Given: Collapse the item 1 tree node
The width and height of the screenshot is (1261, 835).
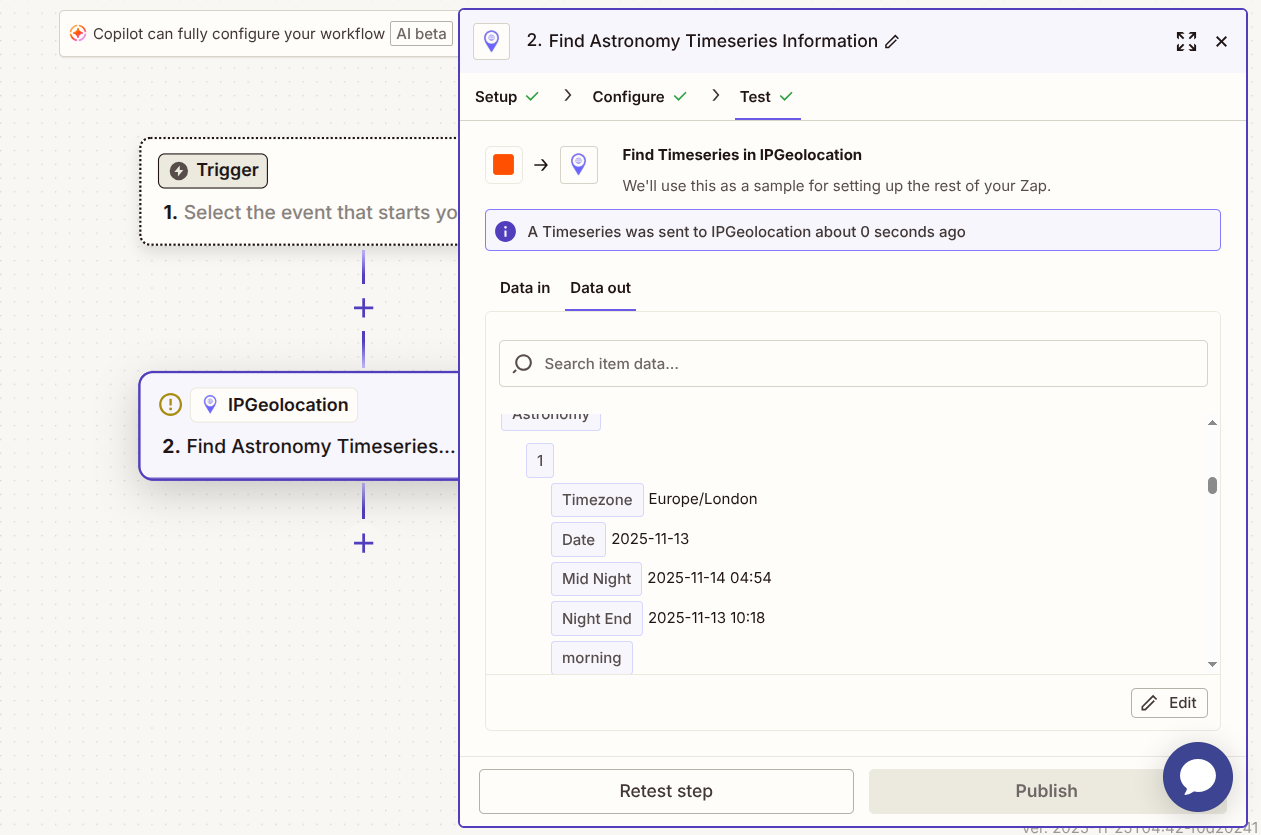Looking at the screenshot, I should point(540,461).
